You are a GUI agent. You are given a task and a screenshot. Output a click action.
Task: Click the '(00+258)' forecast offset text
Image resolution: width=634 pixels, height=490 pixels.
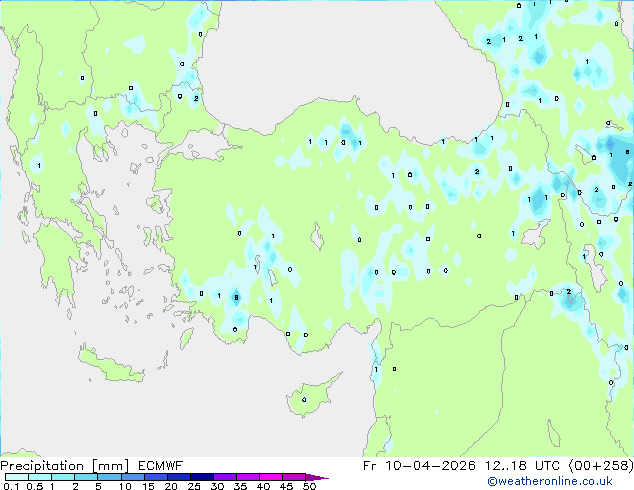[601, 466]
